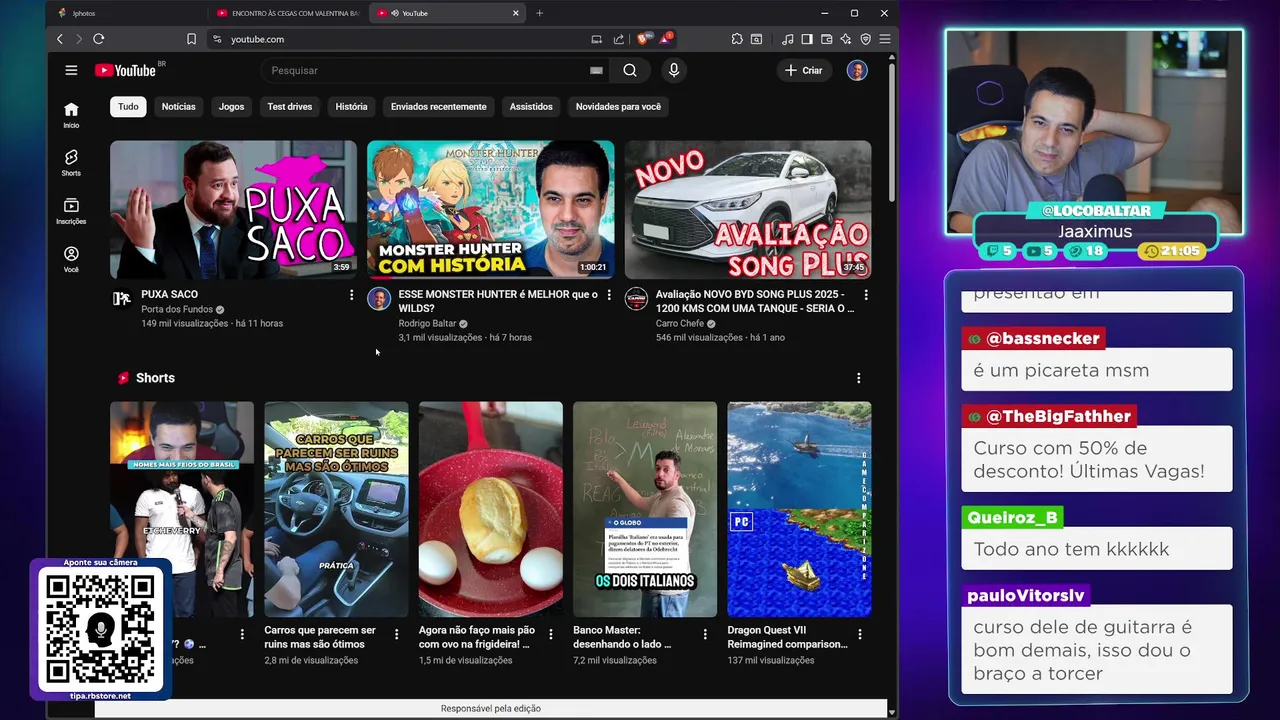Screen dimensions: 1280x720
Task: Toggle the browser sidebar panel icon
Action: (x=807, y=39)
